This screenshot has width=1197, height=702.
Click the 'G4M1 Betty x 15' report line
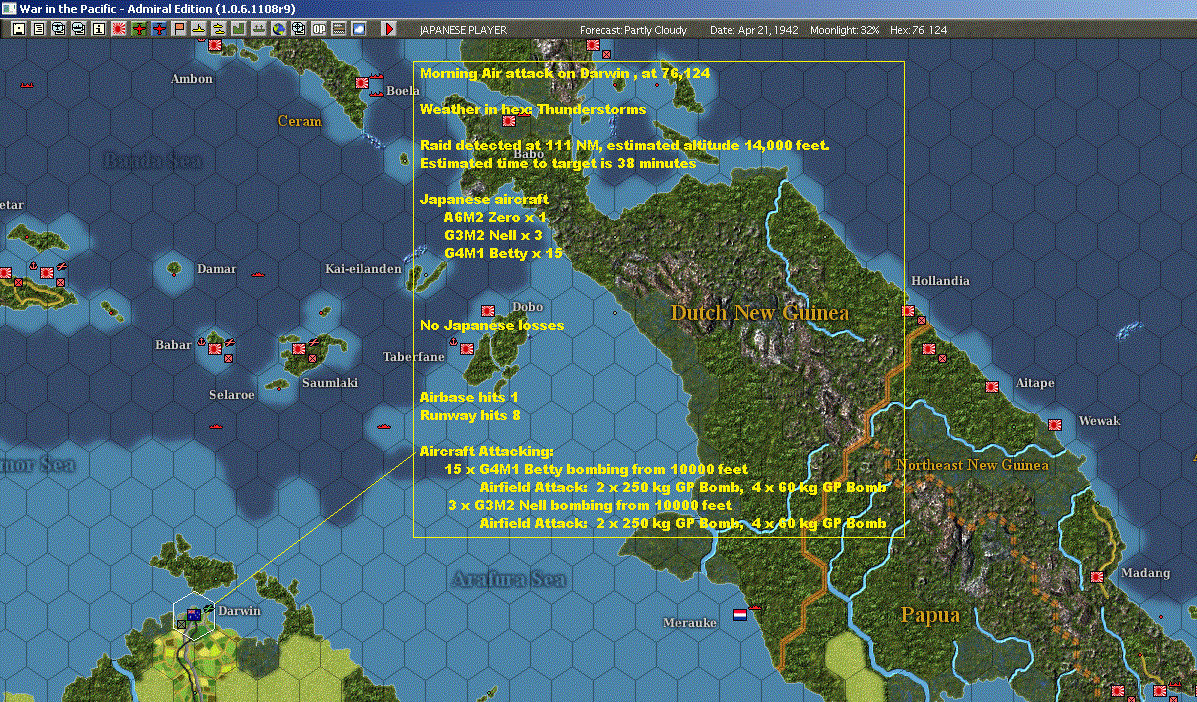[x=503, y=253]
